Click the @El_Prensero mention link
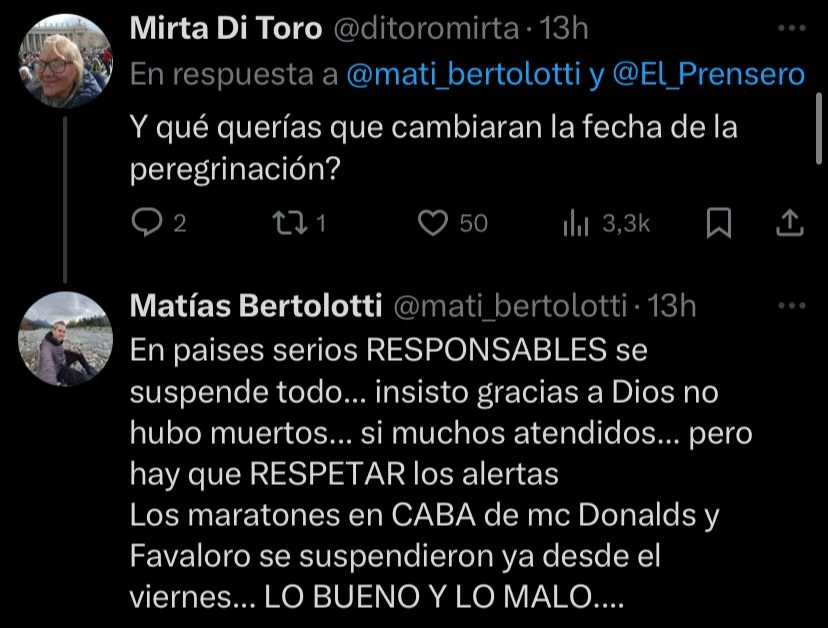 [x=708, y=74]
